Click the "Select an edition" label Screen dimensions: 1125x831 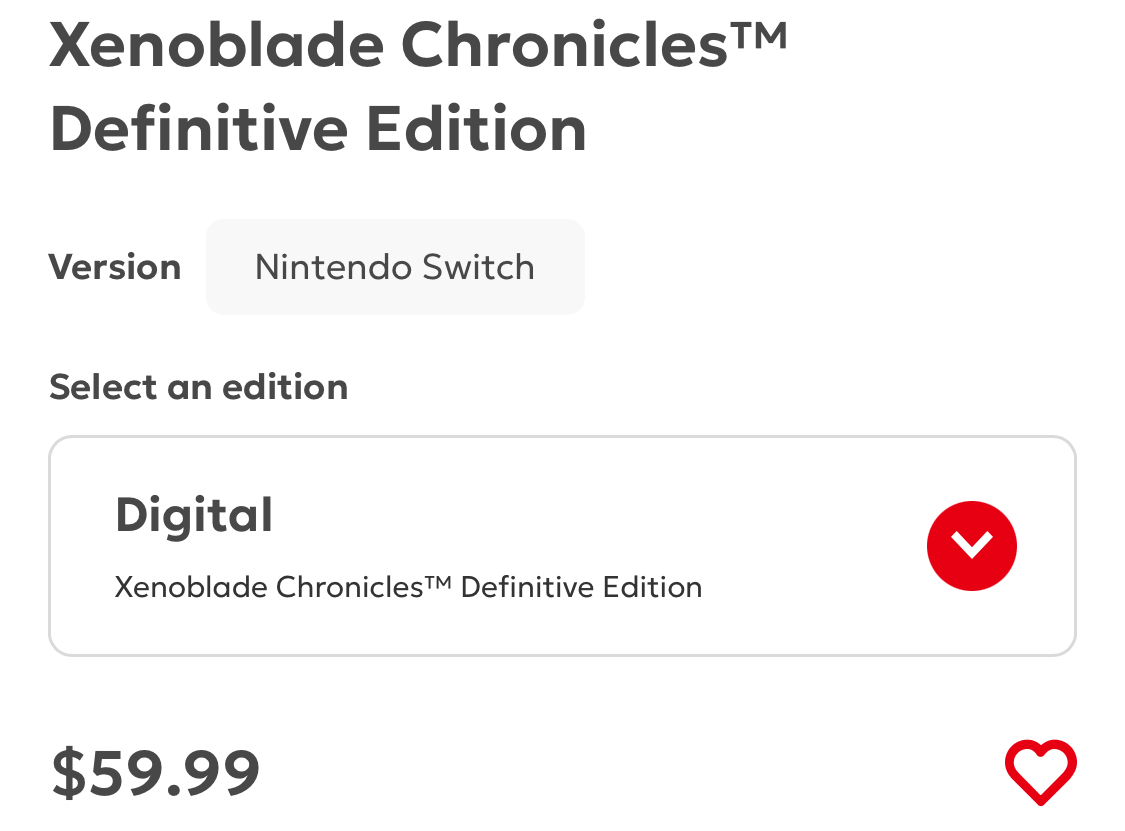[198, 387]
